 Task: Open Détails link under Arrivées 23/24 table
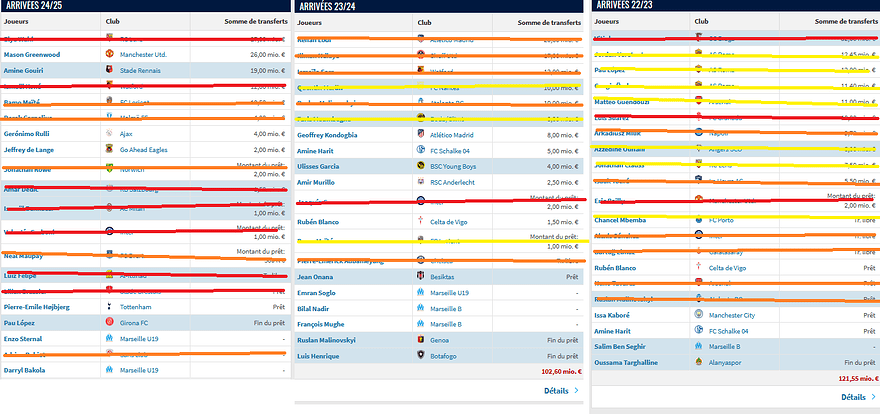click(x=562, y=390)
